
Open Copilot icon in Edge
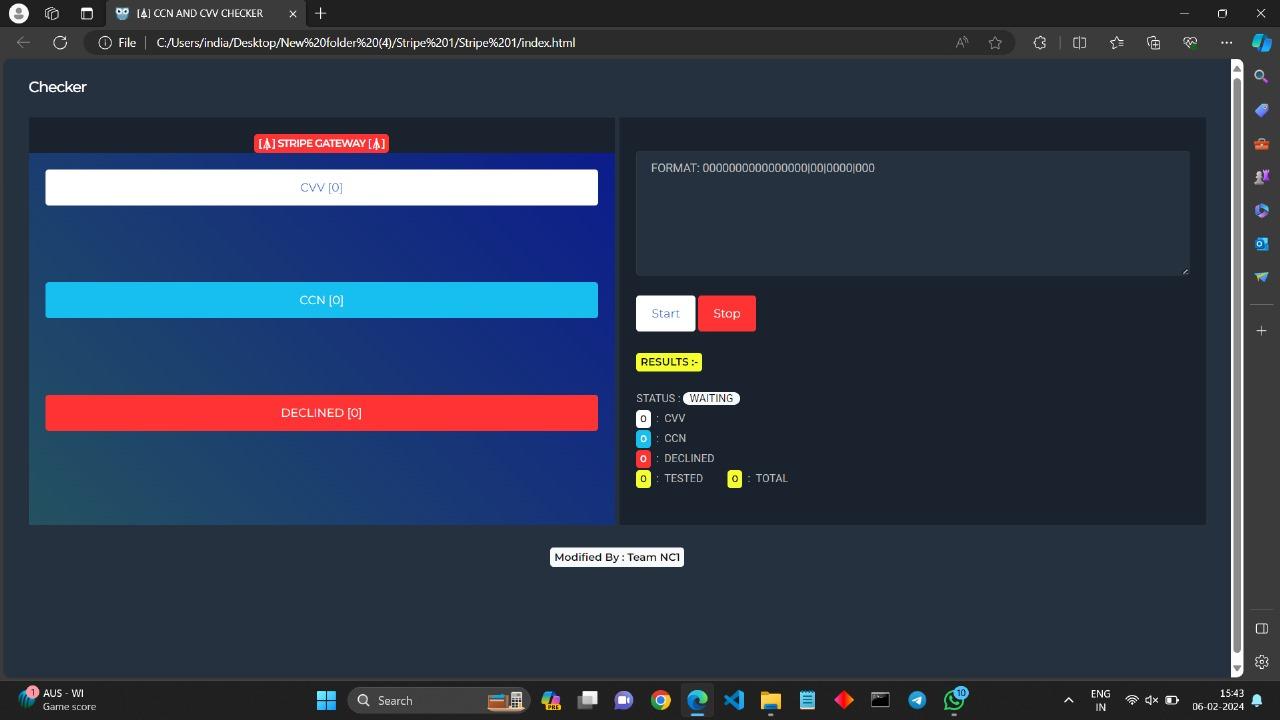1261,42
